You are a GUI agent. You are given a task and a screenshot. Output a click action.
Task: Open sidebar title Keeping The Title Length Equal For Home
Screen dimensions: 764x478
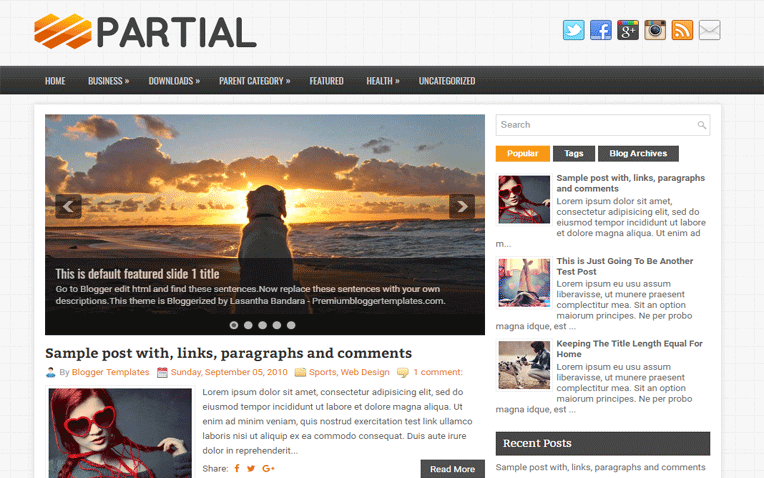point(630,349)
